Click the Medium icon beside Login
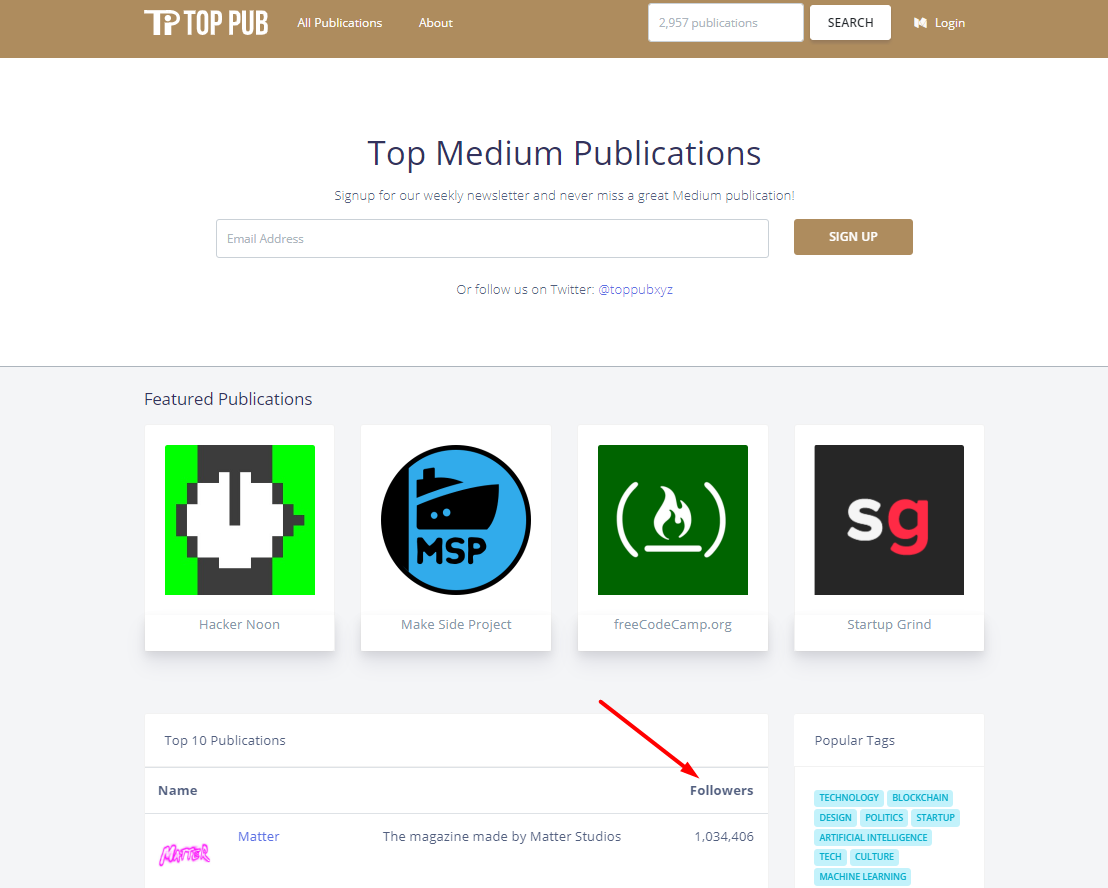 pyautogui.click(x=920, y=23)
